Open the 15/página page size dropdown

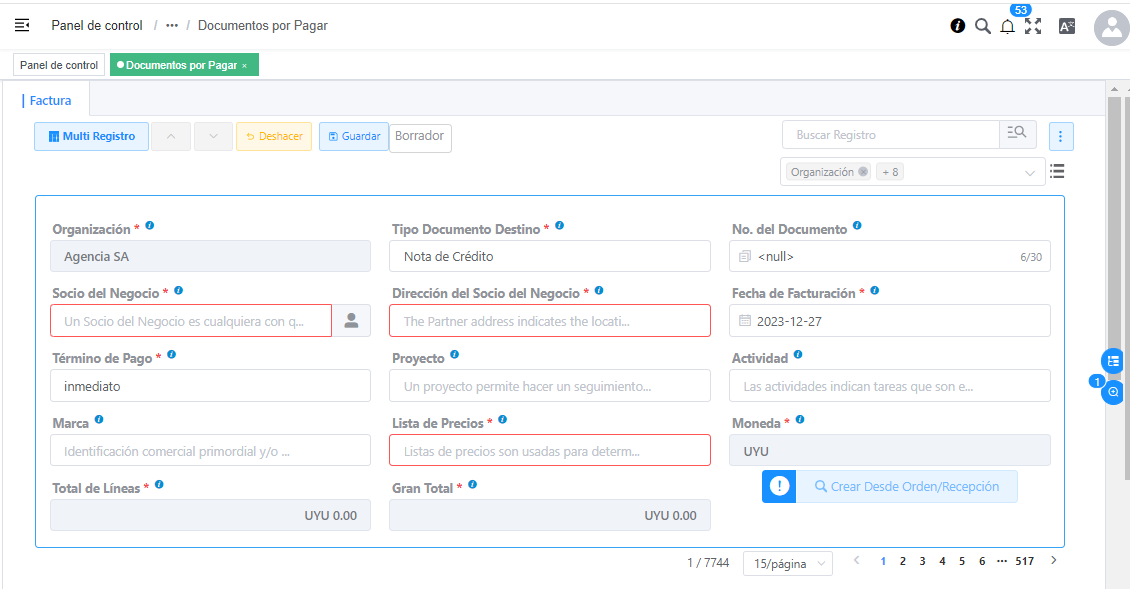click(x=787, y=564)
